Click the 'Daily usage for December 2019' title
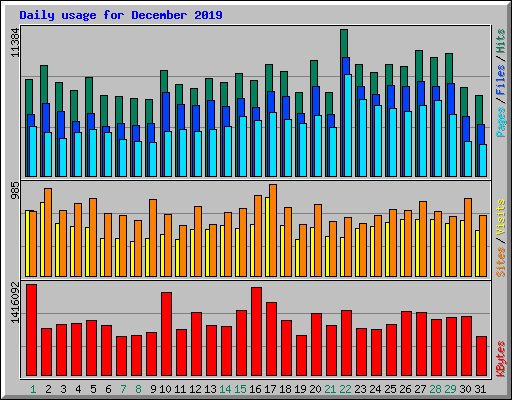 (x=121, y=15)
